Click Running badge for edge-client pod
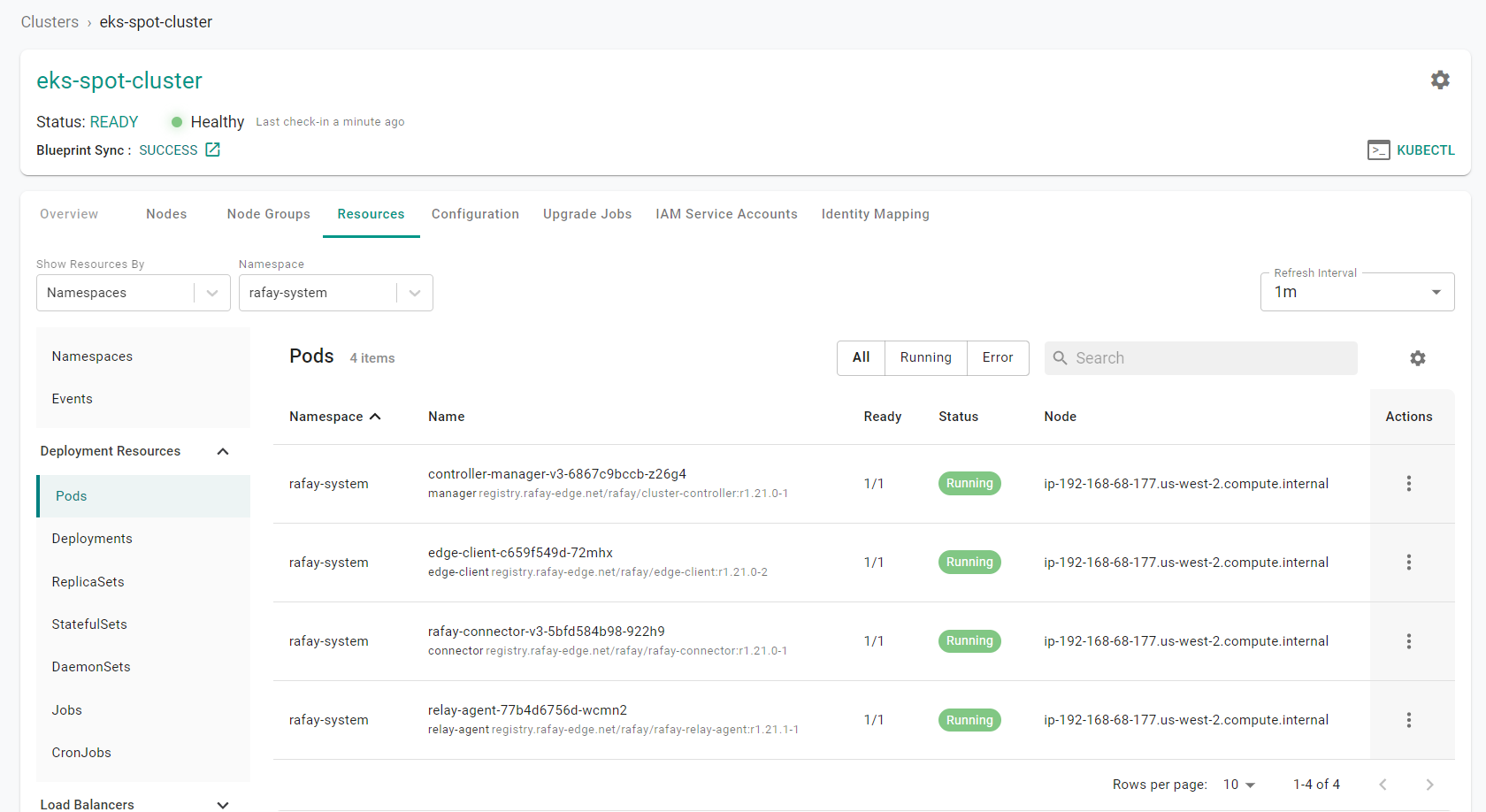Viewport: 1486px width, 812px height. (969, 563)
